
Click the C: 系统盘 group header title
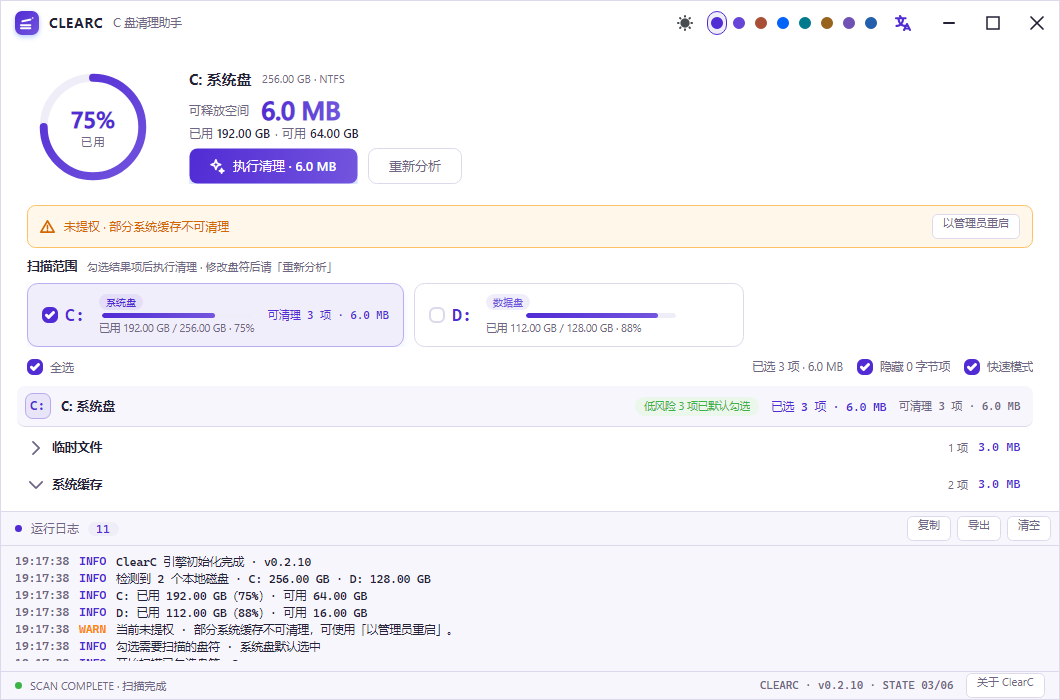point(88,406)
